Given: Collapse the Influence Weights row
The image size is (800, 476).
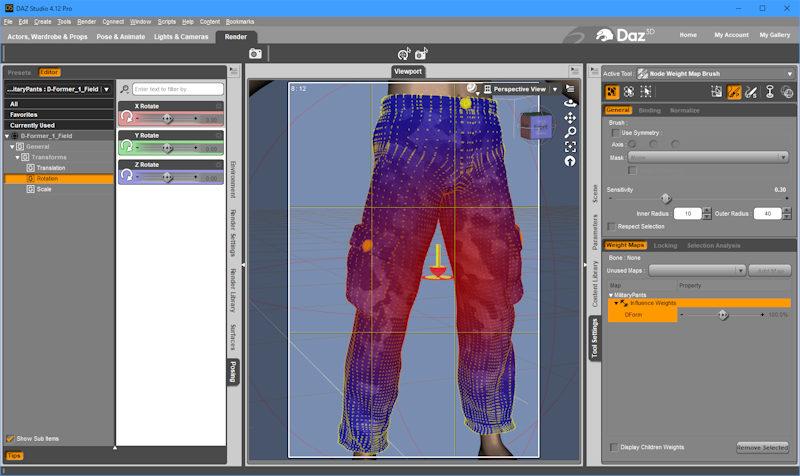Looking at the screenshot, I should (x=616, y=303).
